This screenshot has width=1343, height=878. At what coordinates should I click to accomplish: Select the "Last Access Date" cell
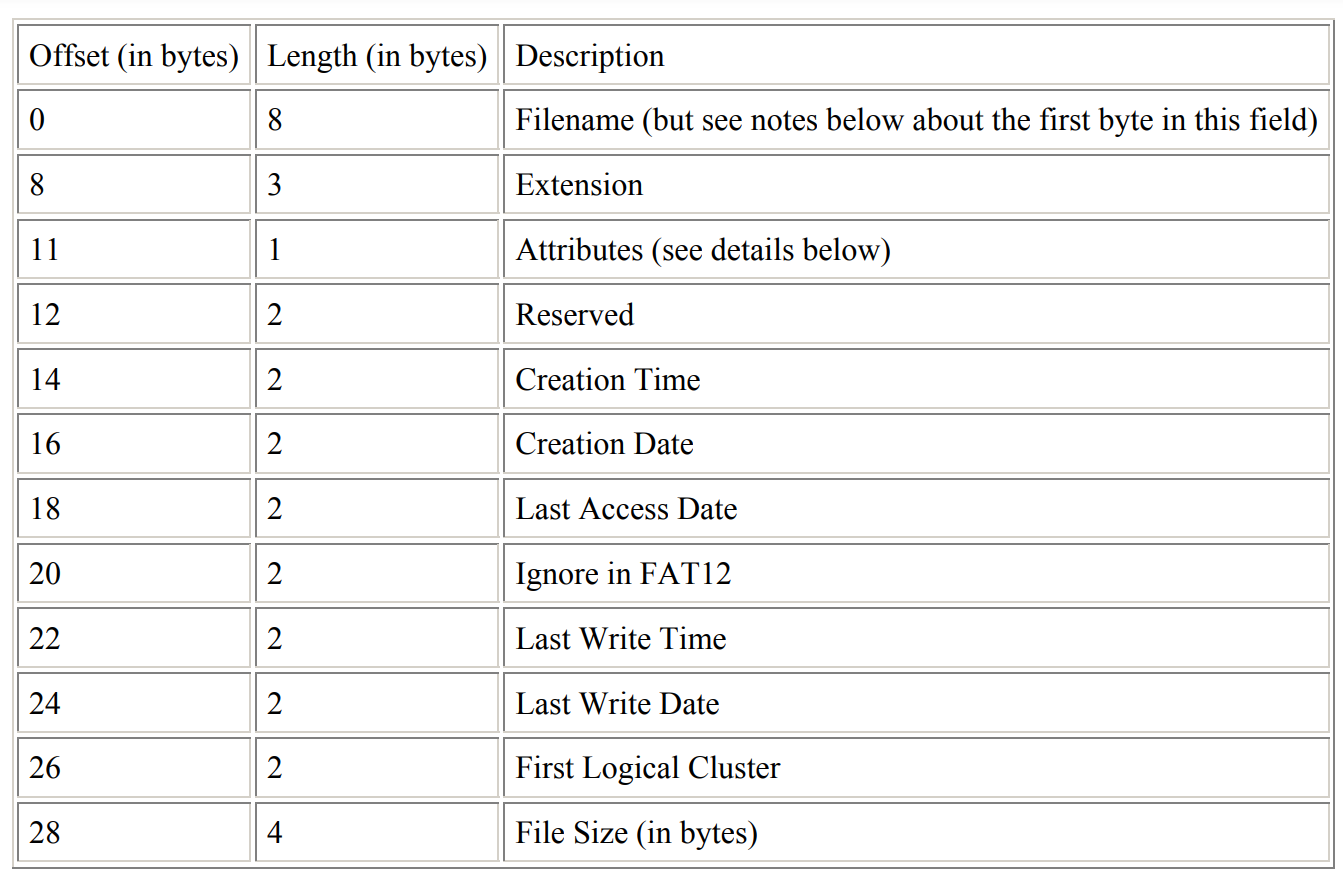[x=626, y=509]
